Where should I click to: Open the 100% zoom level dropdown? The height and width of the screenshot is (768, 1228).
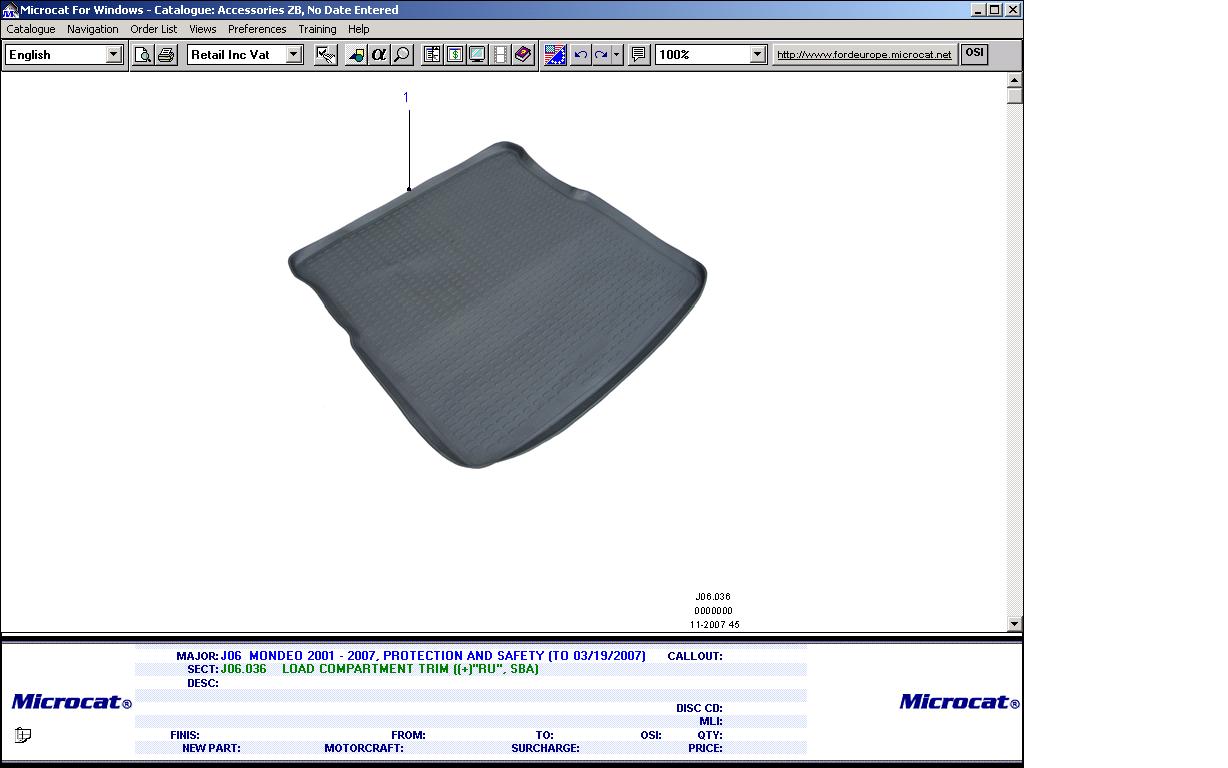click(x=757, y=55)
